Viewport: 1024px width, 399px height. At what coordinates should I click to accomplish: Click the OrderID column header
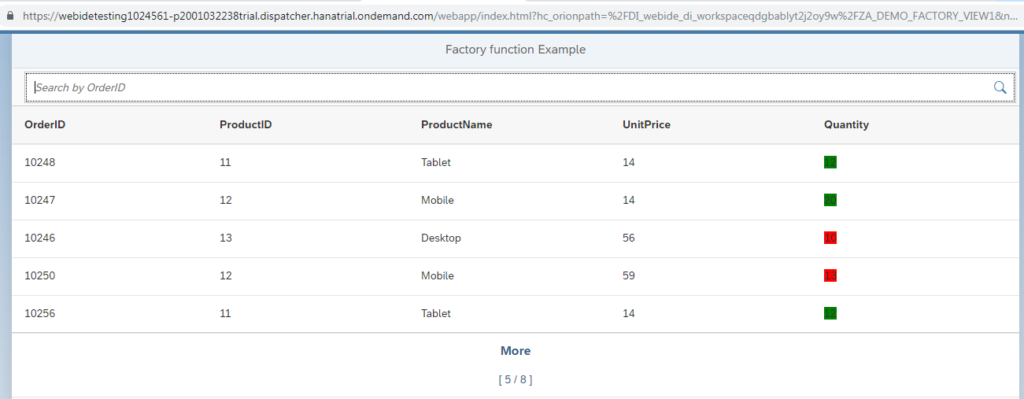(45, 125)
